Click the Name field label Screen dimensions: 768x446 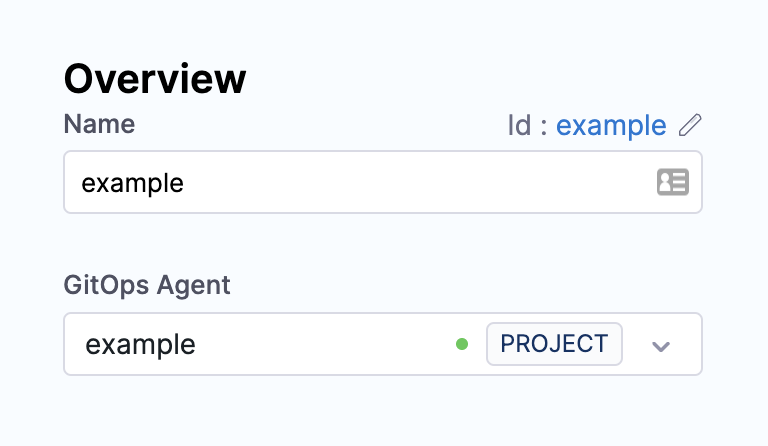coord(99,124)
